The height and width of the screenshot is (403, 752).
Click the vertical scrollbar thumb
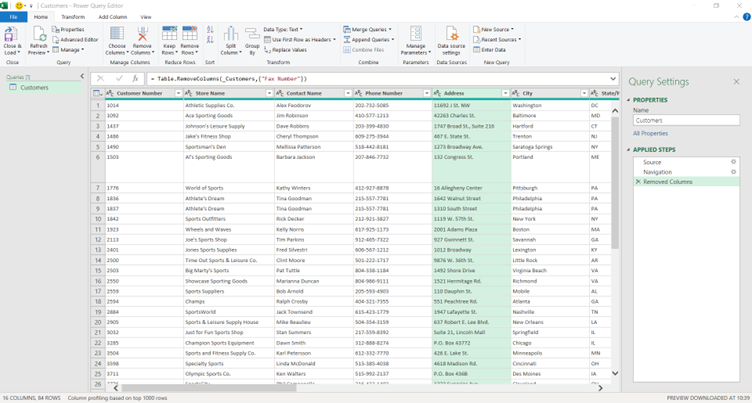pos(615,182)
